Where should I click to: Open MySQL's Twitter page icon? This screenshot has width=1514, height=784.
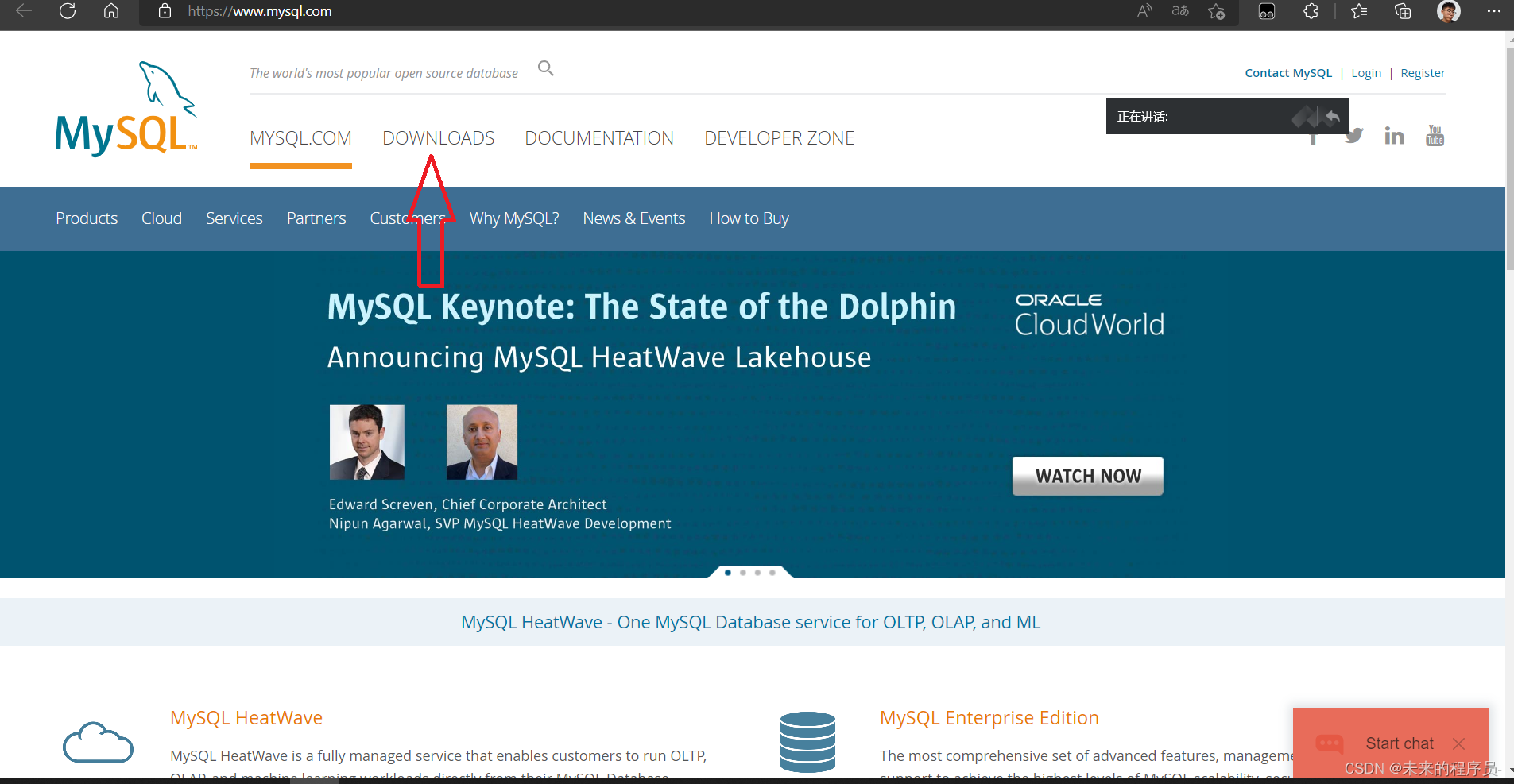[x=1353, y=137]
